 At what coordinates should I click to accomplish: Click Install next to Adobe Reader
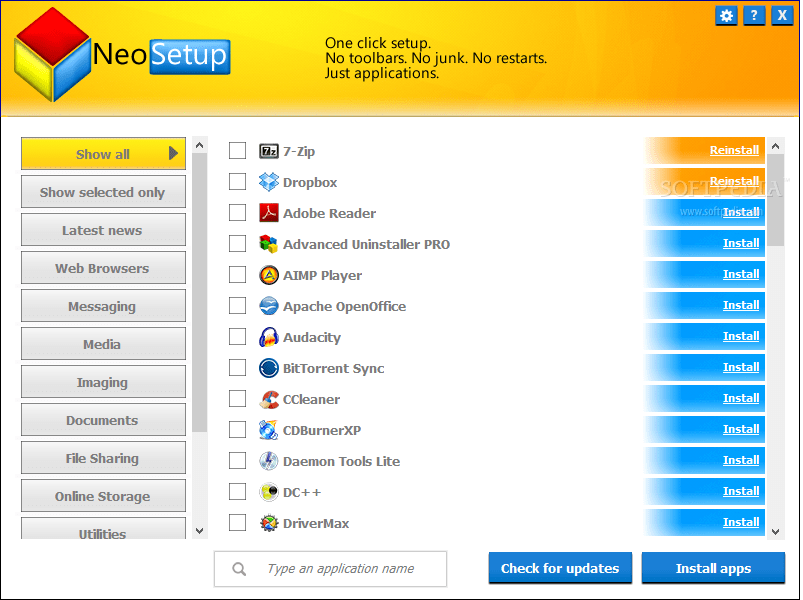(740, 211)
